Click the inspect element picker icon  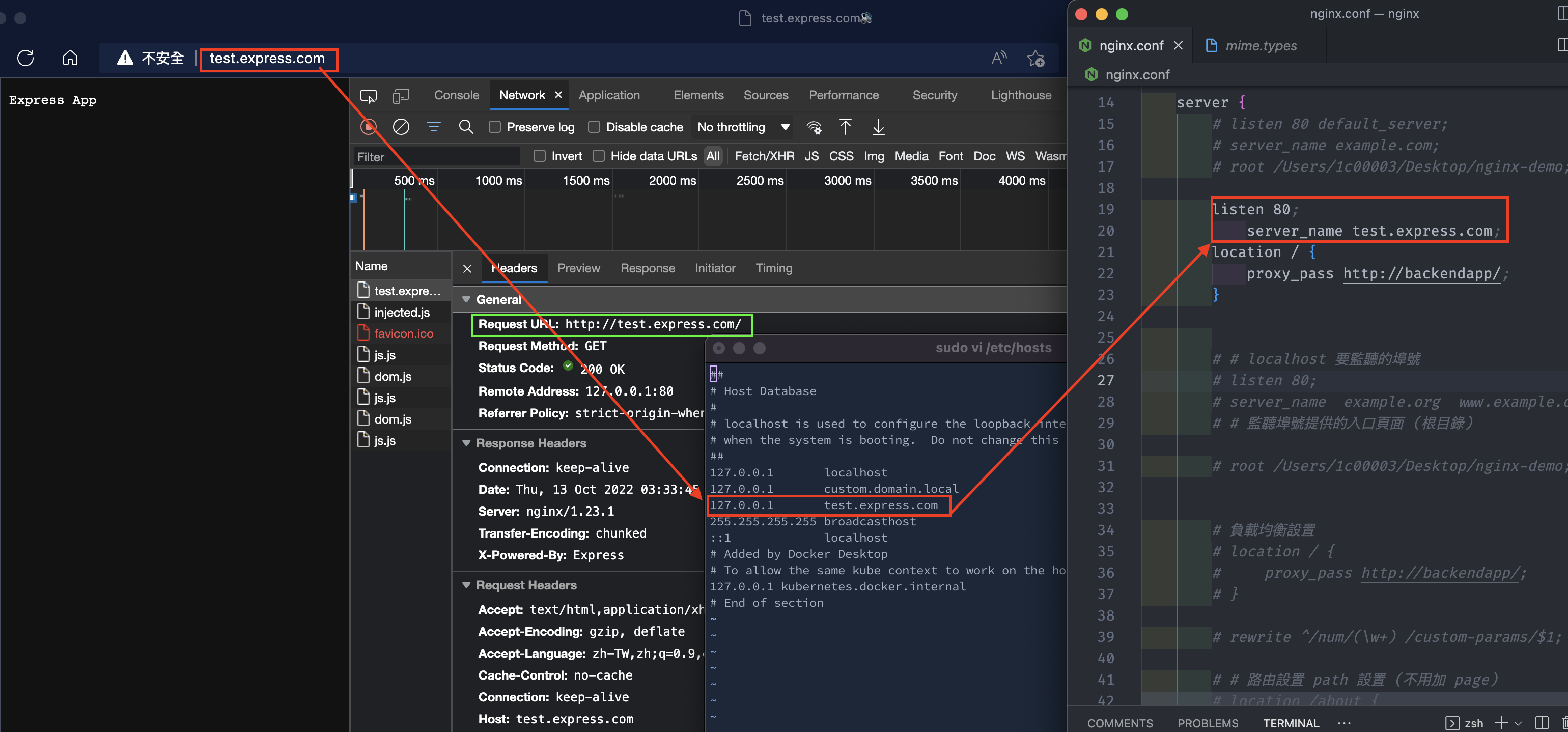(x=368, y=96)
